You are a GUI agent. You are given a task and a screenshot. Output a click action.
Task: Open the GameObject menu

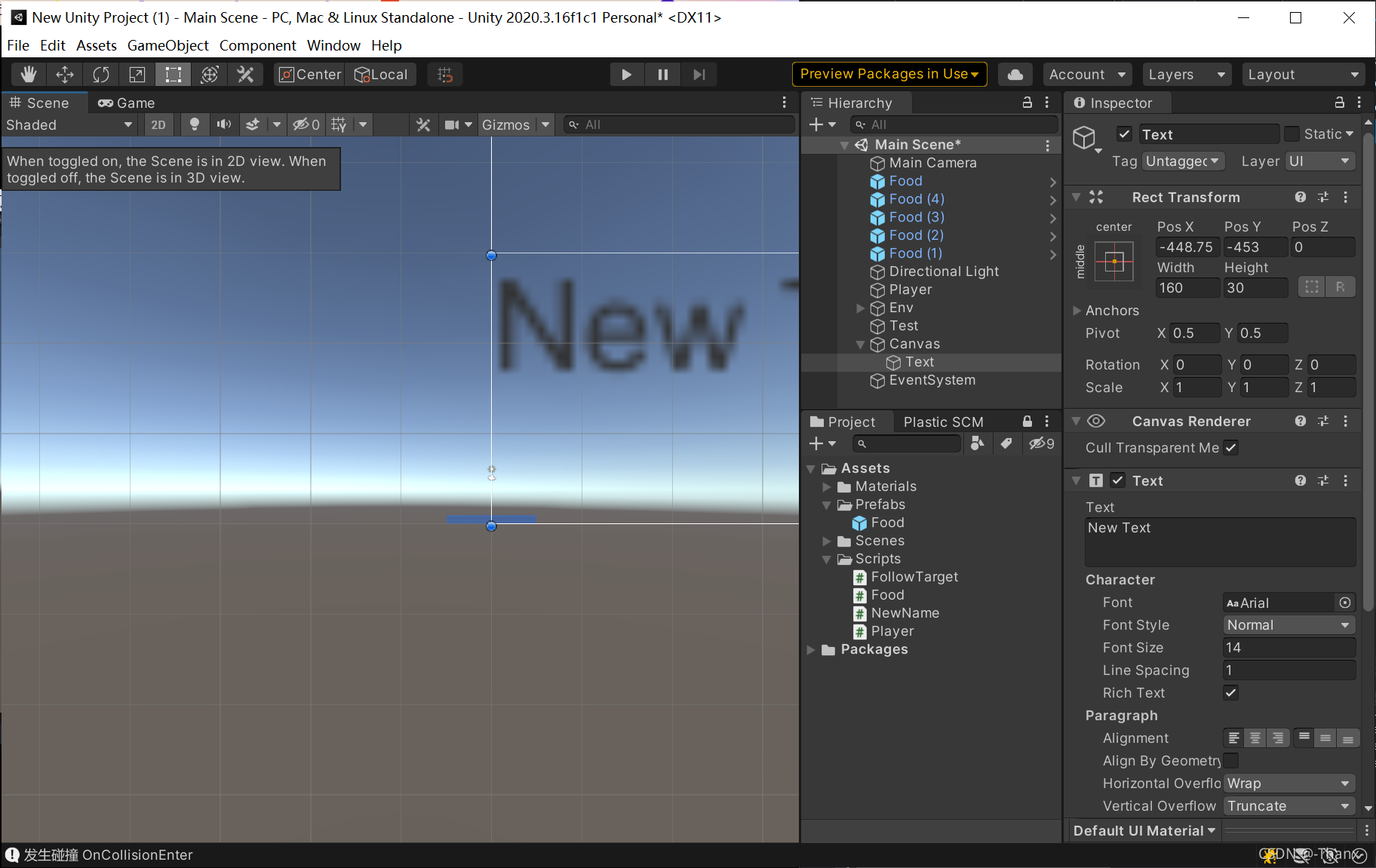(167, 45)
